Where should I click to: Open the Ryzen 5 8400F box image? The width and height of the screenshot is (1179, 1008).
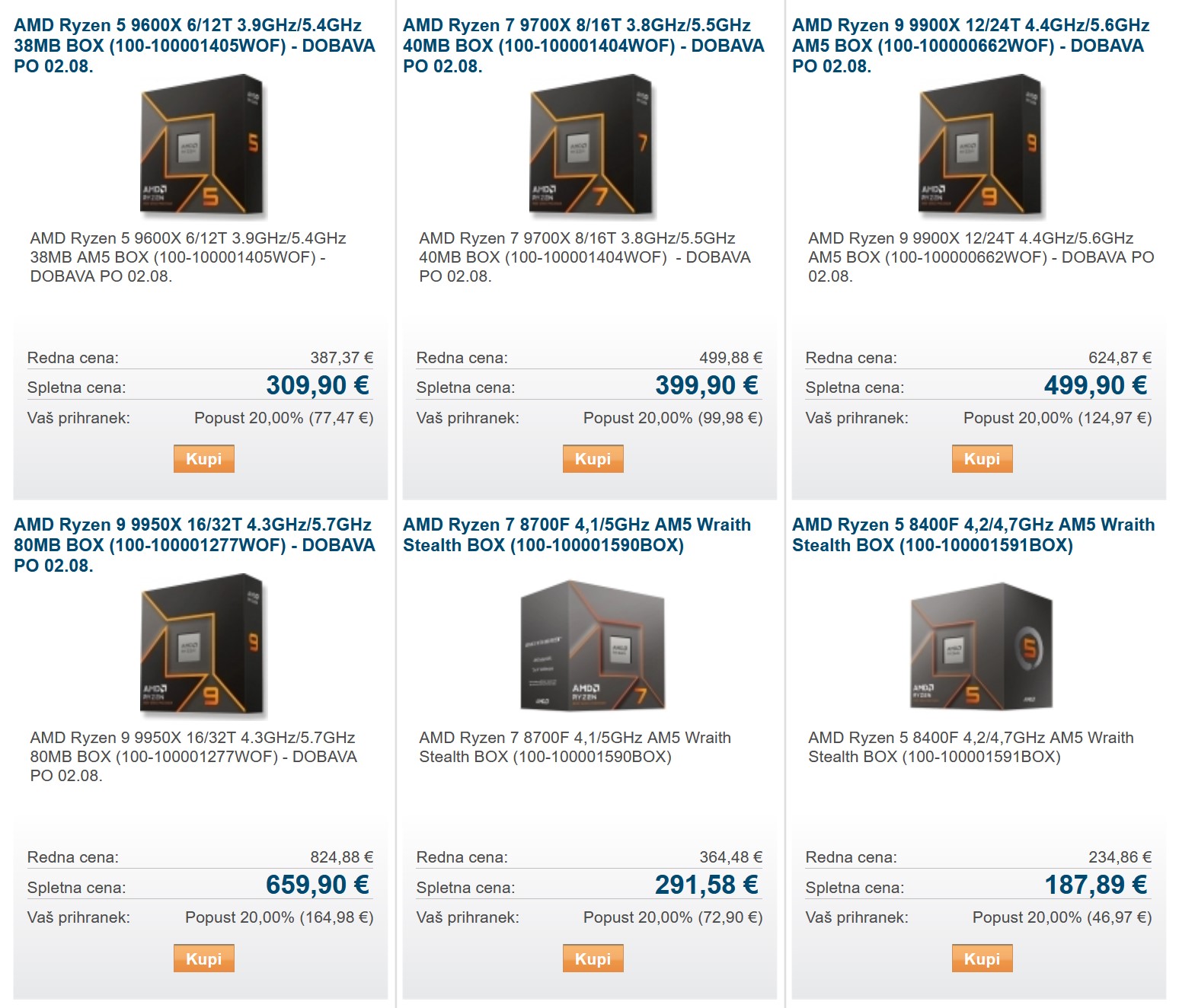[x=982, y=645]
